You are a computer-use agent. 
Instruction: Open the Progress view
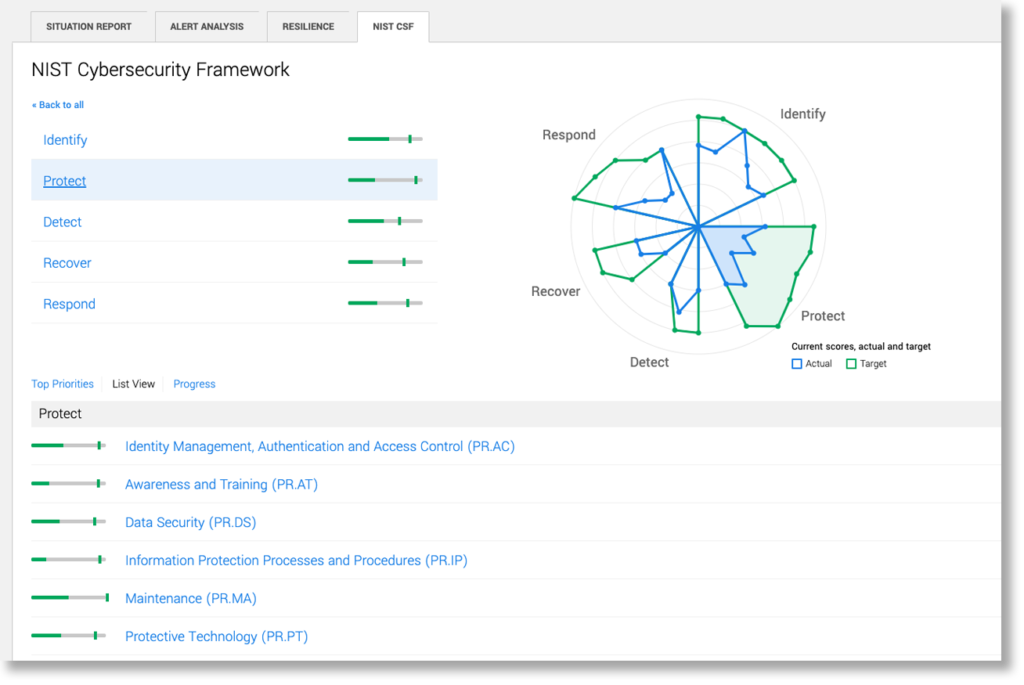click(x=193, y=383)
